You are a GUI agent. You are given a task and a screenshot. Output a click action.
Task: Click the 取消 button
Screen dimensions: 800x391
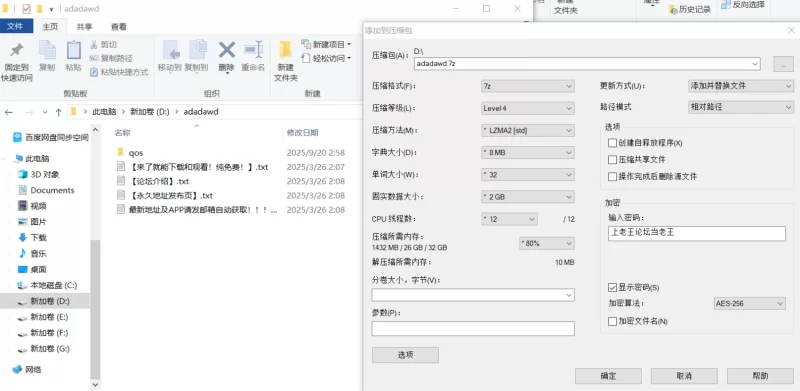684,376
